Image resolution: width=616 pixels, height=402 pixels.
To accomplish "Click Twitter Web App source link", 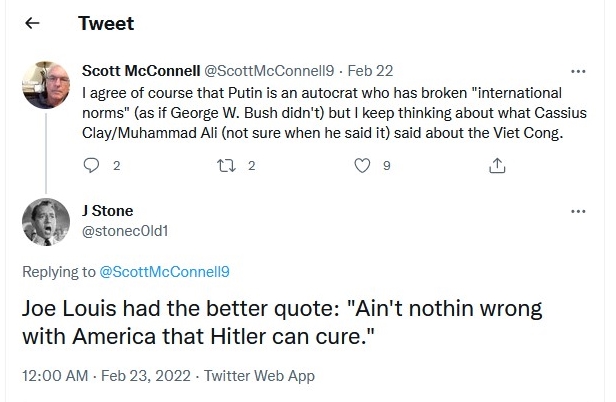I will 259,376.
